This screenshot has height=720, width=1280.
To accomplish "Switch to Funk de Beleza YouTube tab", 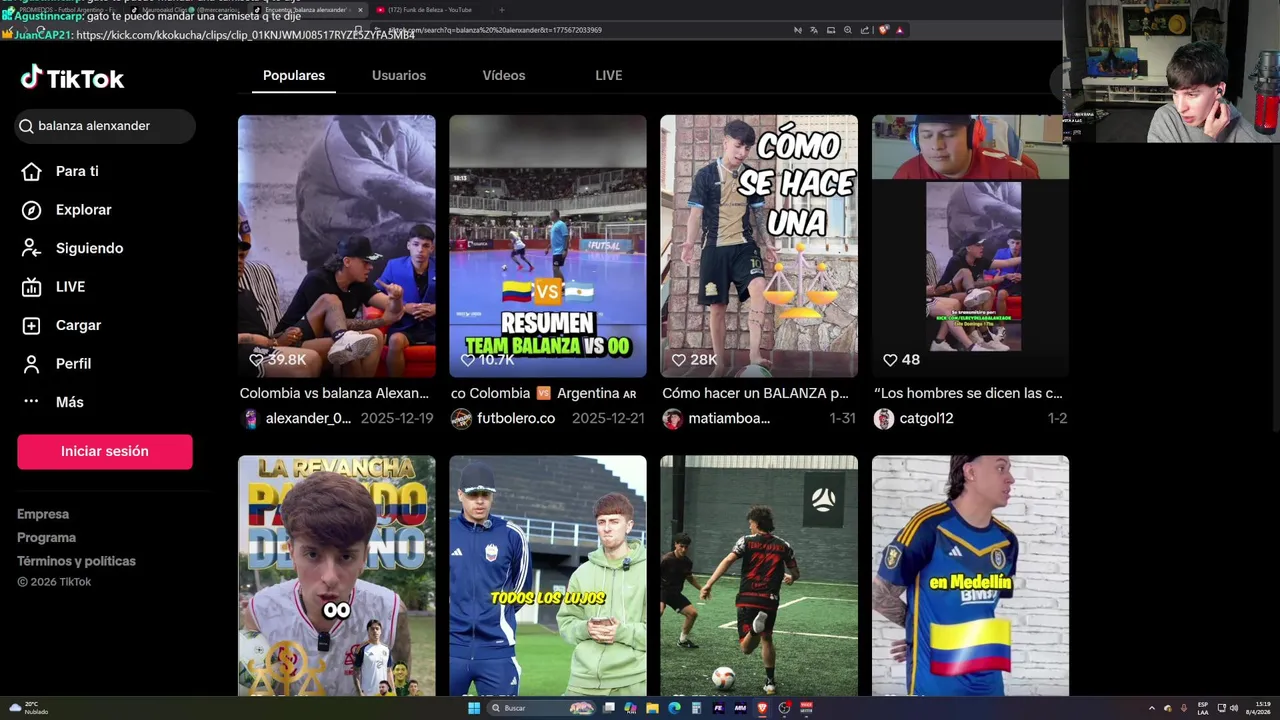I will pos(430,10).
